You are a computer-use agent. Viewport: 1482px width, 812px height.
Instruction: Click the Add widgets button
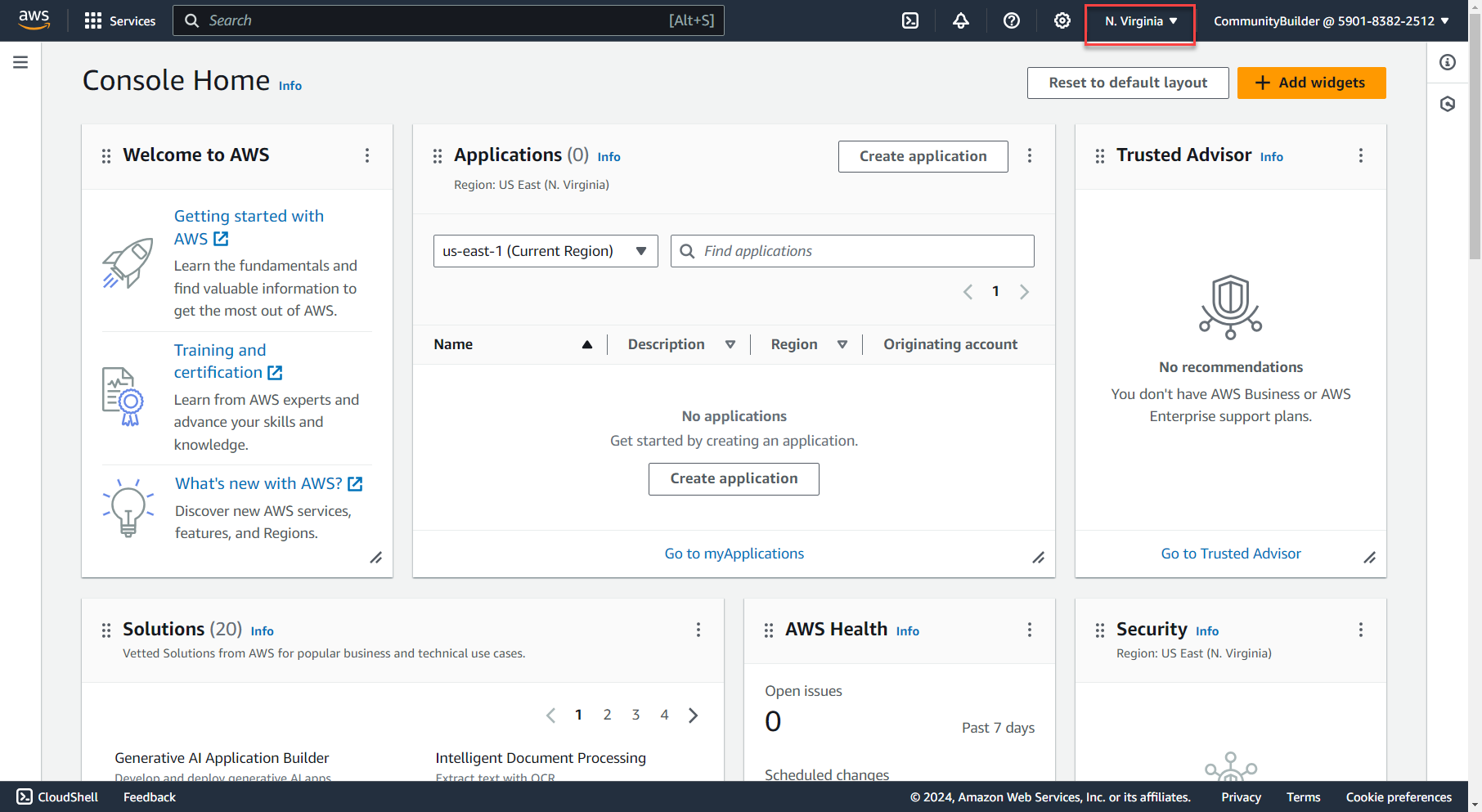[x=1311, y=83]
